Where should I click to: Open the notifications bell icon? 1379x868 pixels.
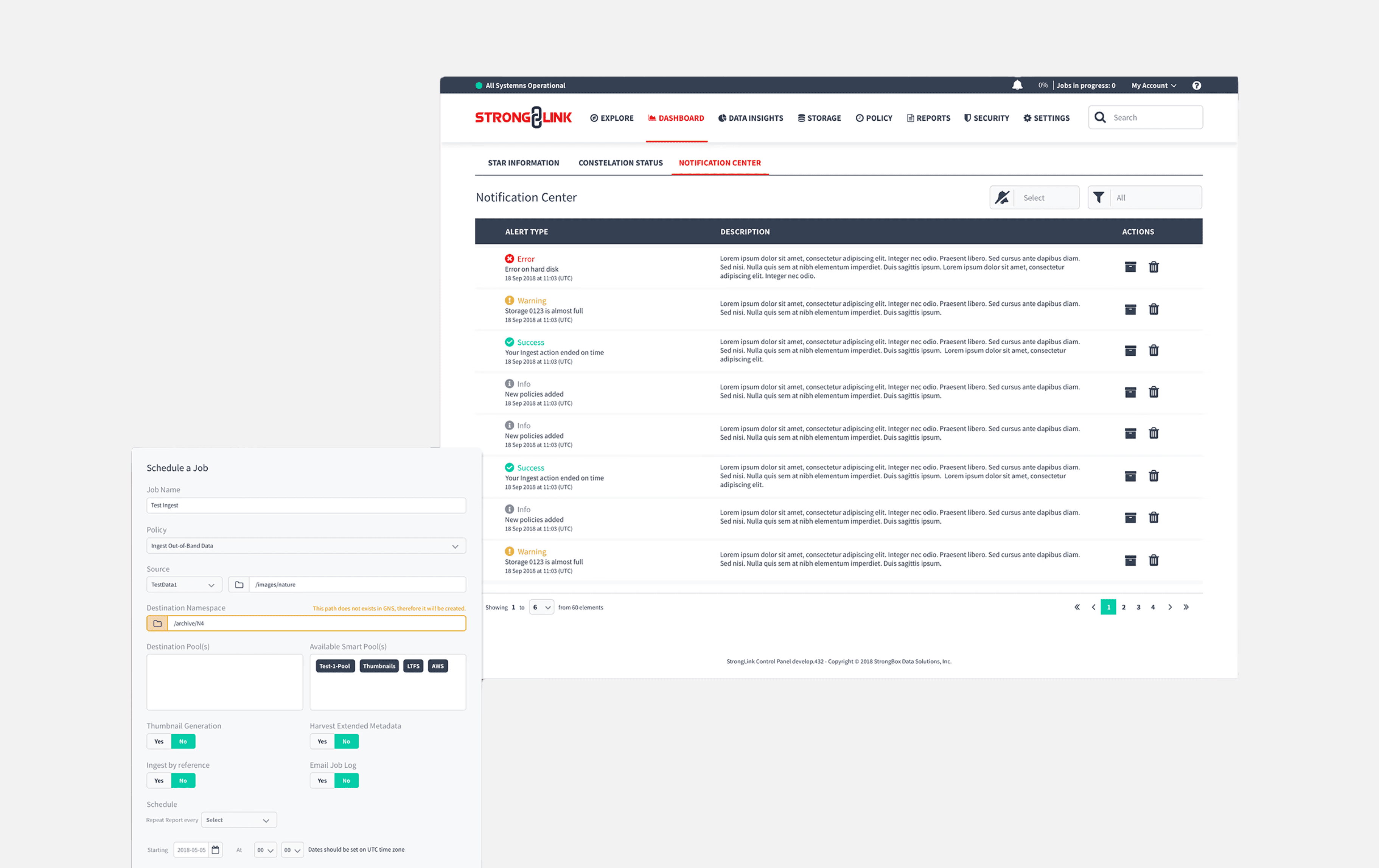point(1017,86)
